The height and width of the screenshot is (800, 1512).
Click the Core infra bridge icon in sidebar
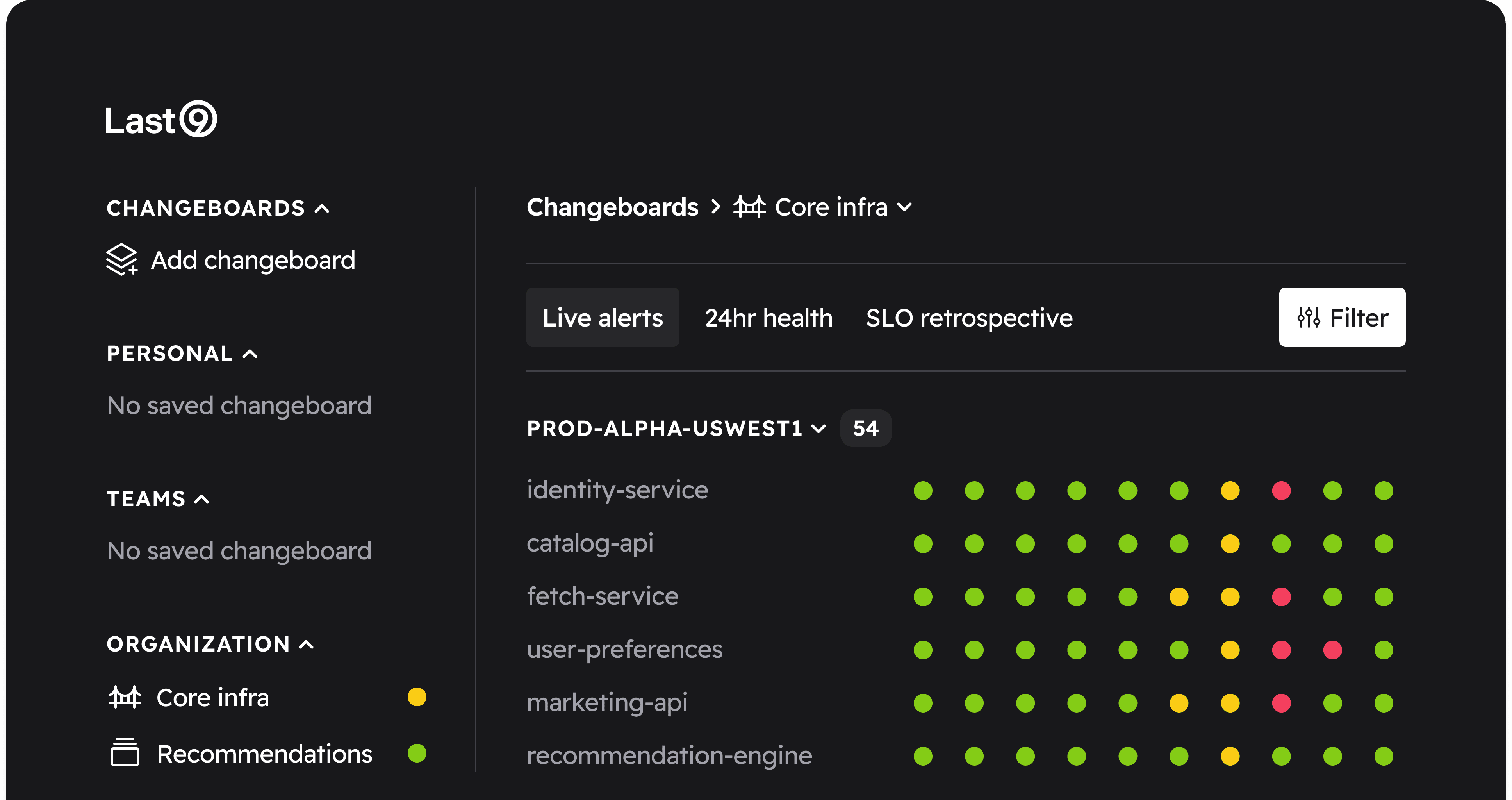tap(125, 697)
